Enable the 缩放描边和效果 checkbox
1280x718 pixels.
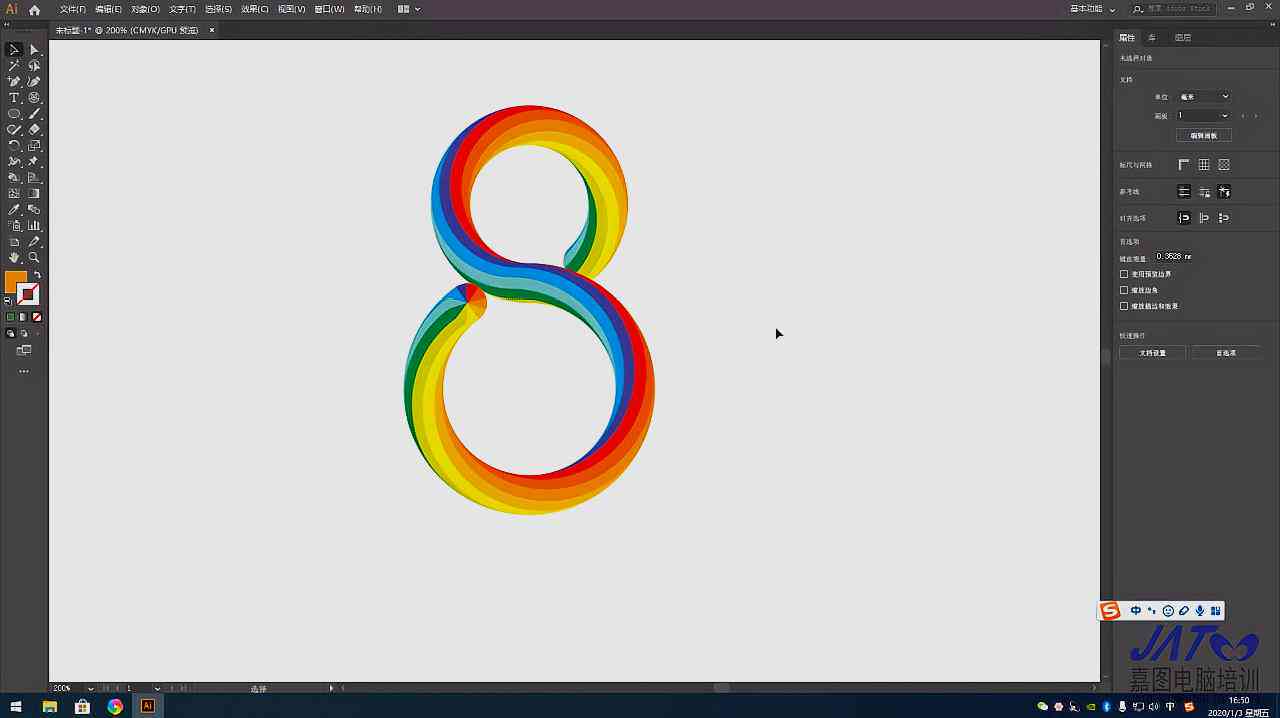pyautogui.click(x=1124, y=306)
